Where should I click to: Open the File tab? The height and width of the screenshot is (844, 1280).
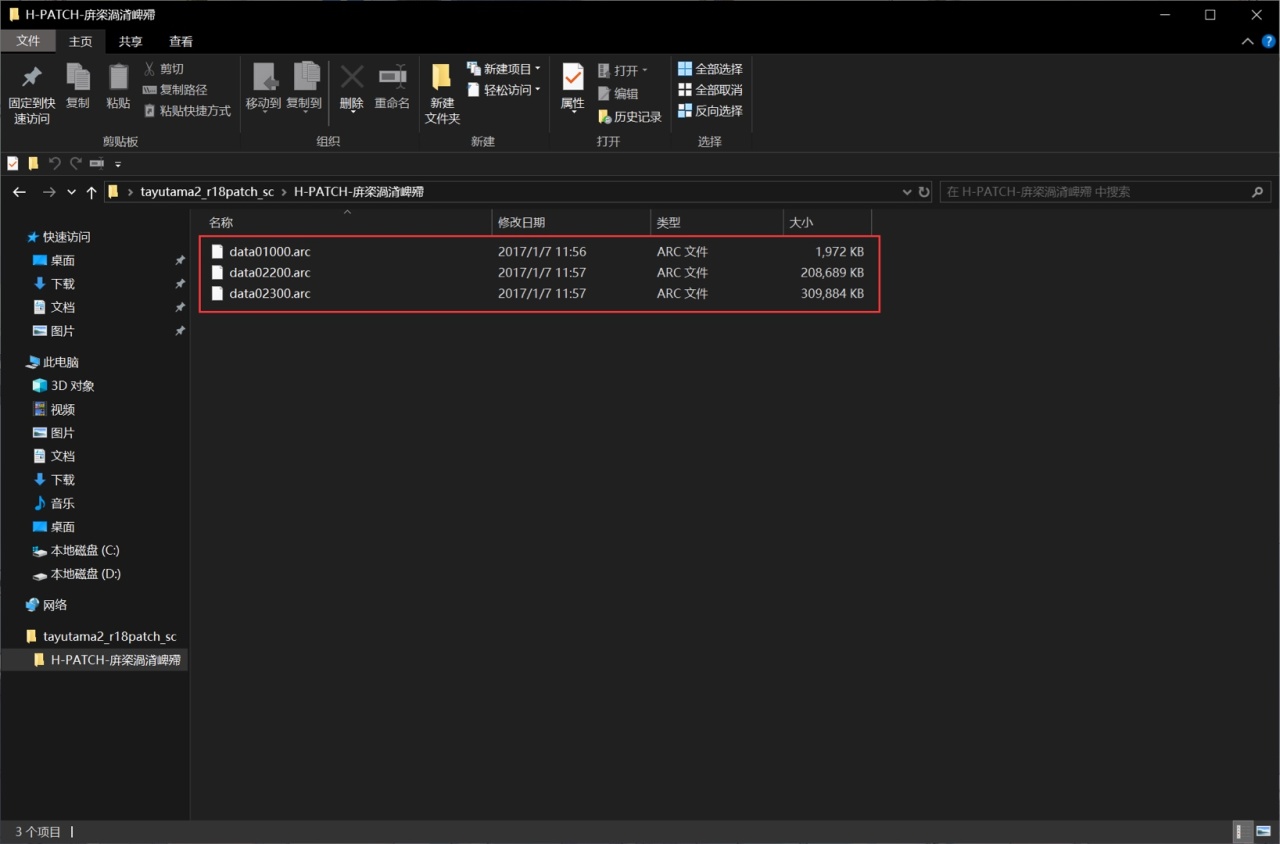click(28, 41)
